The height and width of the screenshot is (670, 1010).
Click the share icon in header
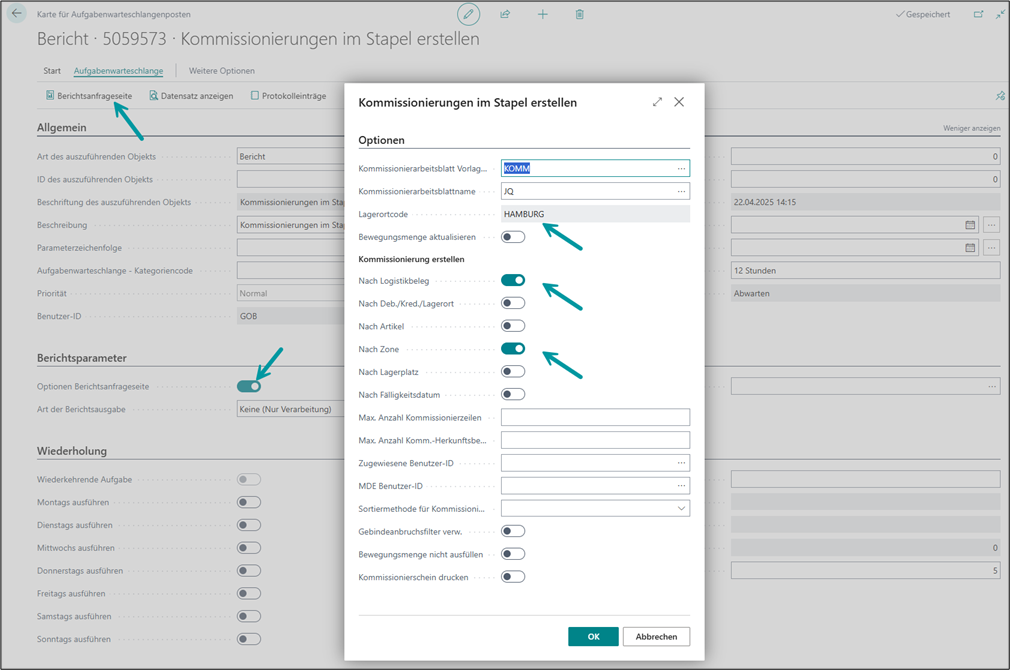505,14
